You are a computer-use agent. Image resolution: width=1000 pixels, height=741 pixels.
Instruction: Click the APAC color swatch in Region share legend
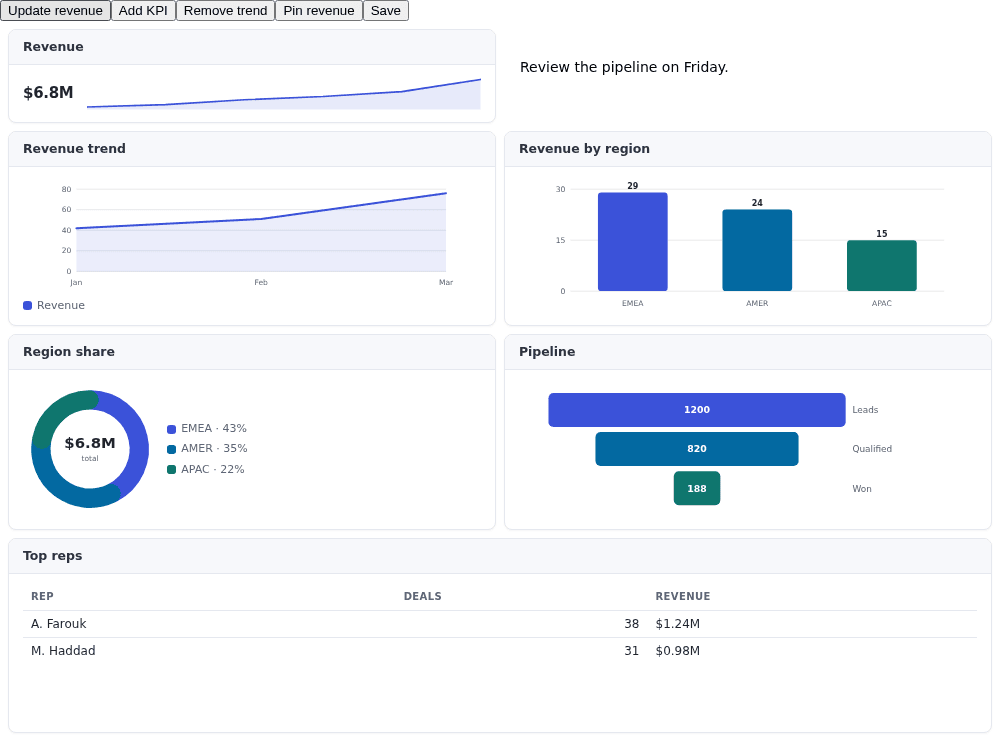click(x=172, y=470)
